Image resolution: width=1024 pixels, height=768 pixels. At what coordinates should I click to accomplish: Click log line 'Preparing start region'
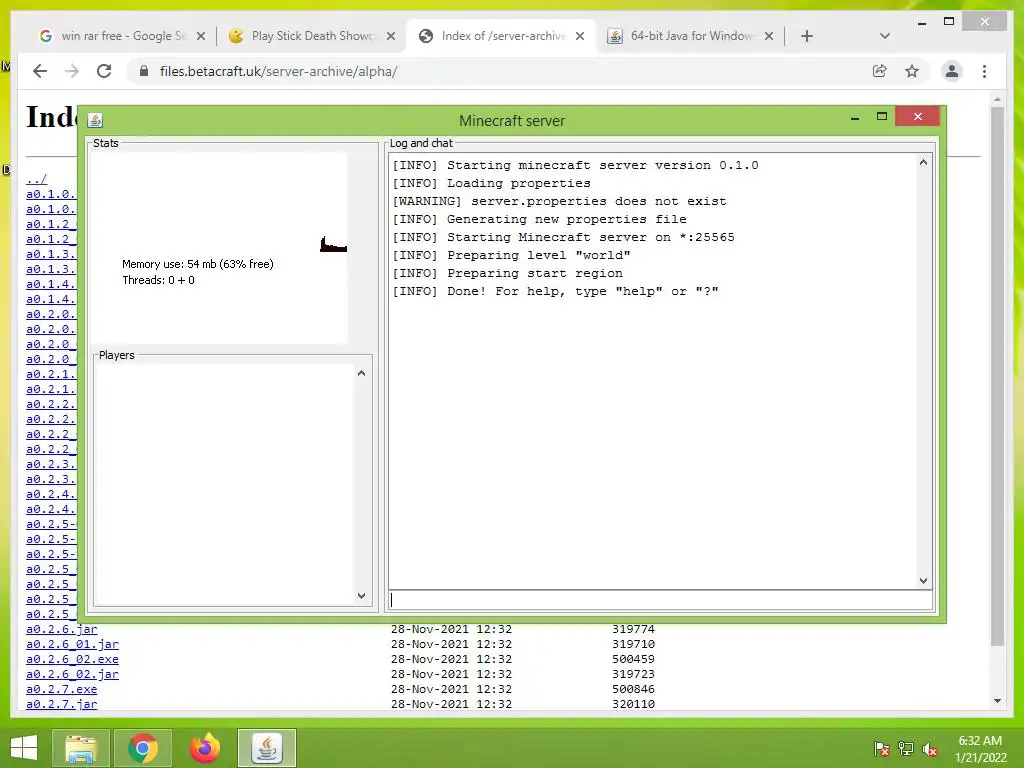tap(535, 274)
